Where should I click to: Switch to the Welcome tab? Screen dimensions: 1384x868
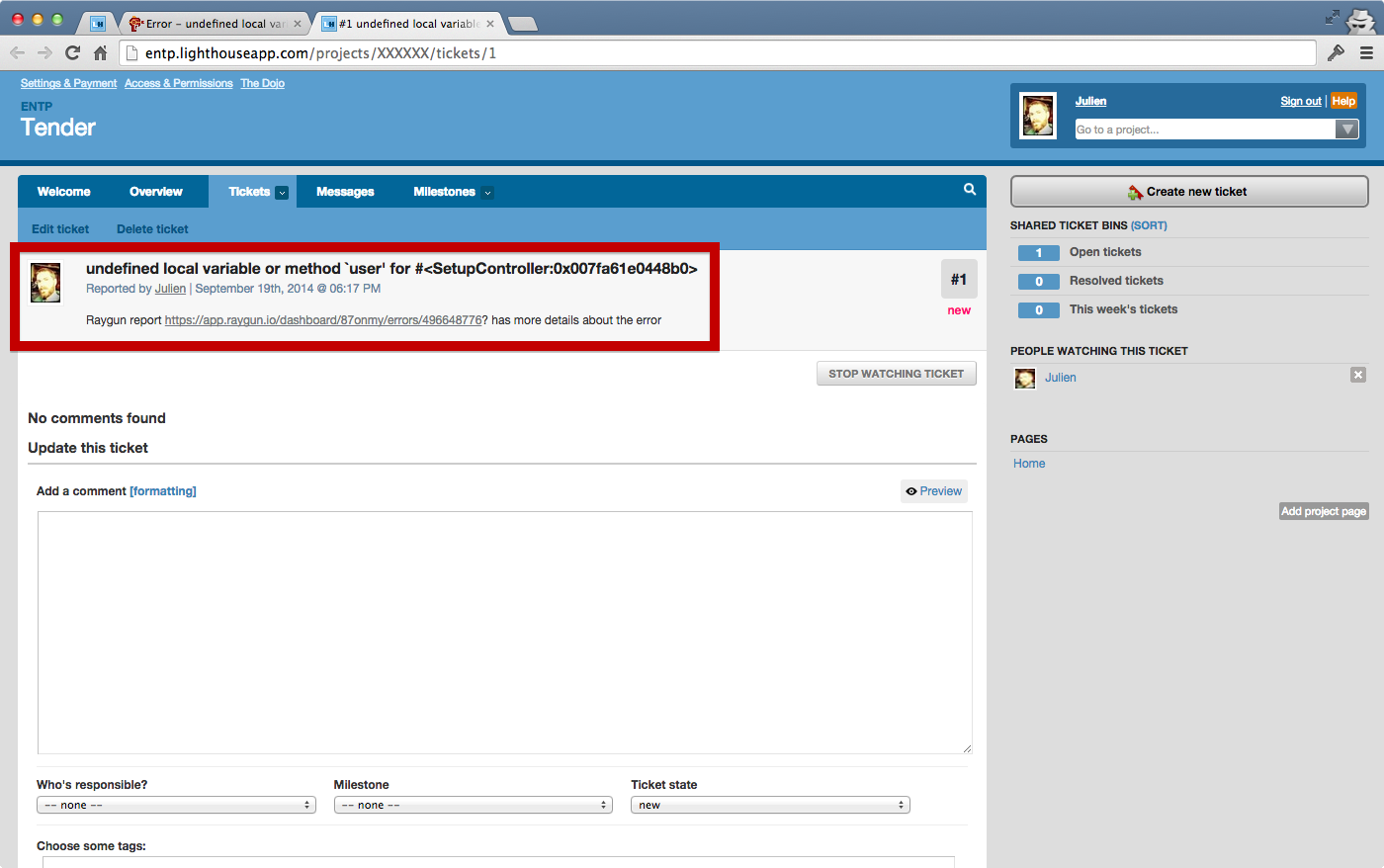pyautogui.click(x=64, y=192)
